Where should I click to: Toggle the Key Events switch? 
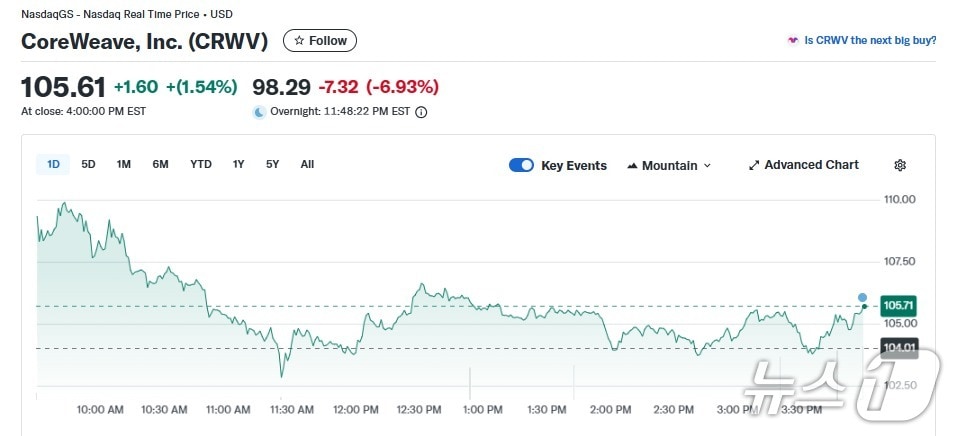(x=521, y=165)
